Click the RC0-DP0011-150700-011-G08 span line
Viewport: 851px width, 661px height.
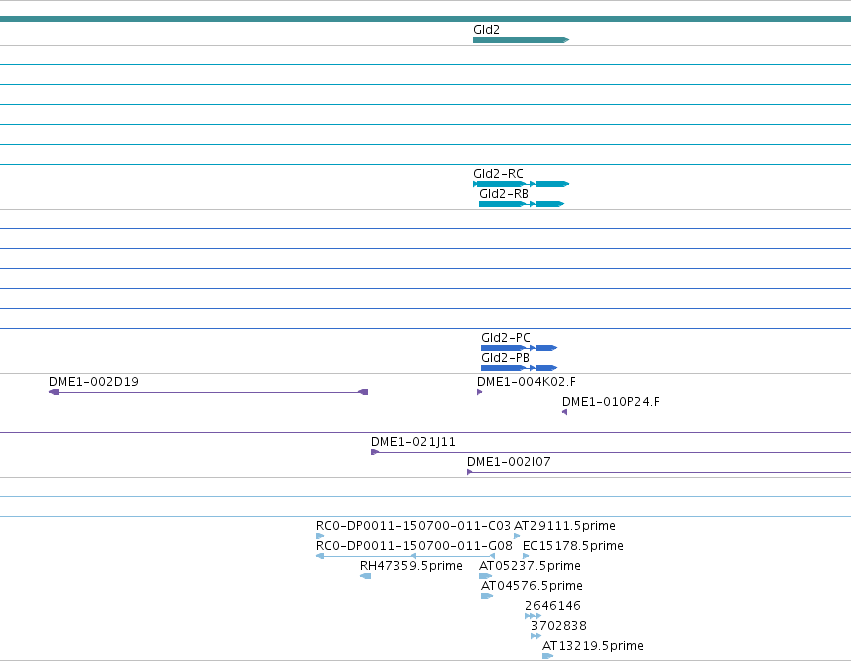405,556
